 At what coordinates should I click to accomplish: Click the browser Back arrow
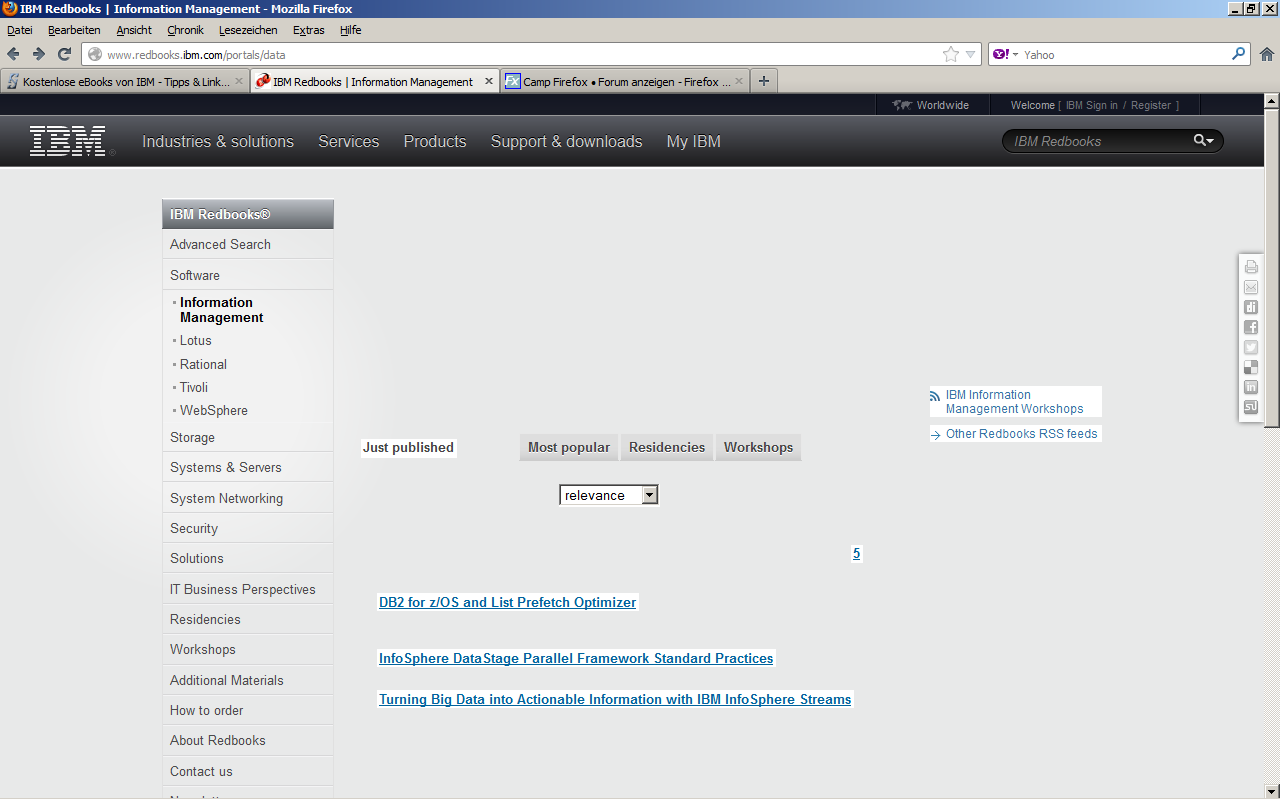(13, 54)
